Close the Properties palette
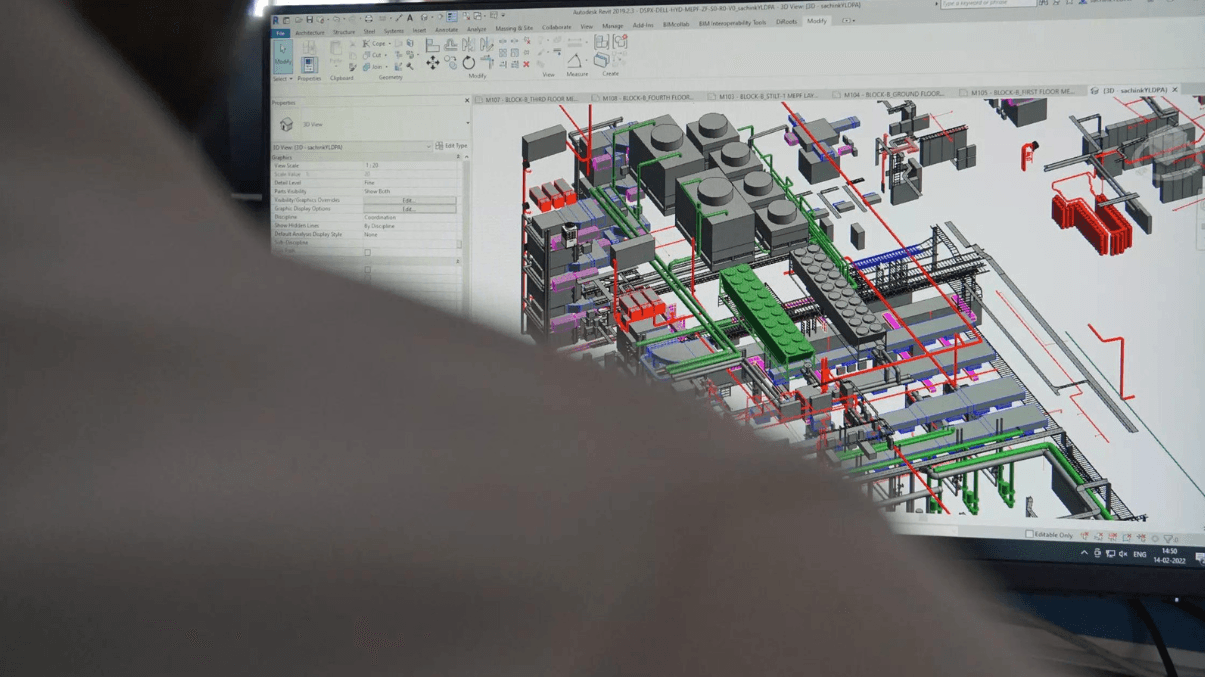This screenshot has width=1205, height=677. coord(467,100)
